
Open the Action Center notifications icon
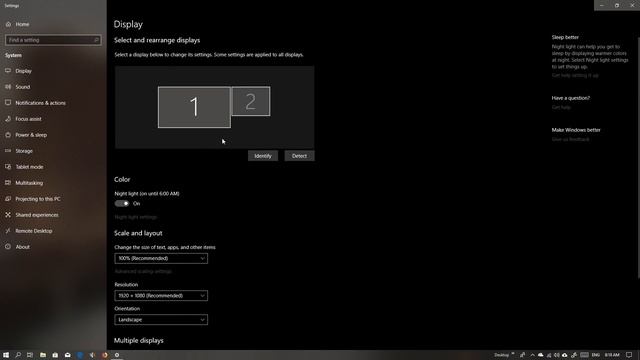629,355
